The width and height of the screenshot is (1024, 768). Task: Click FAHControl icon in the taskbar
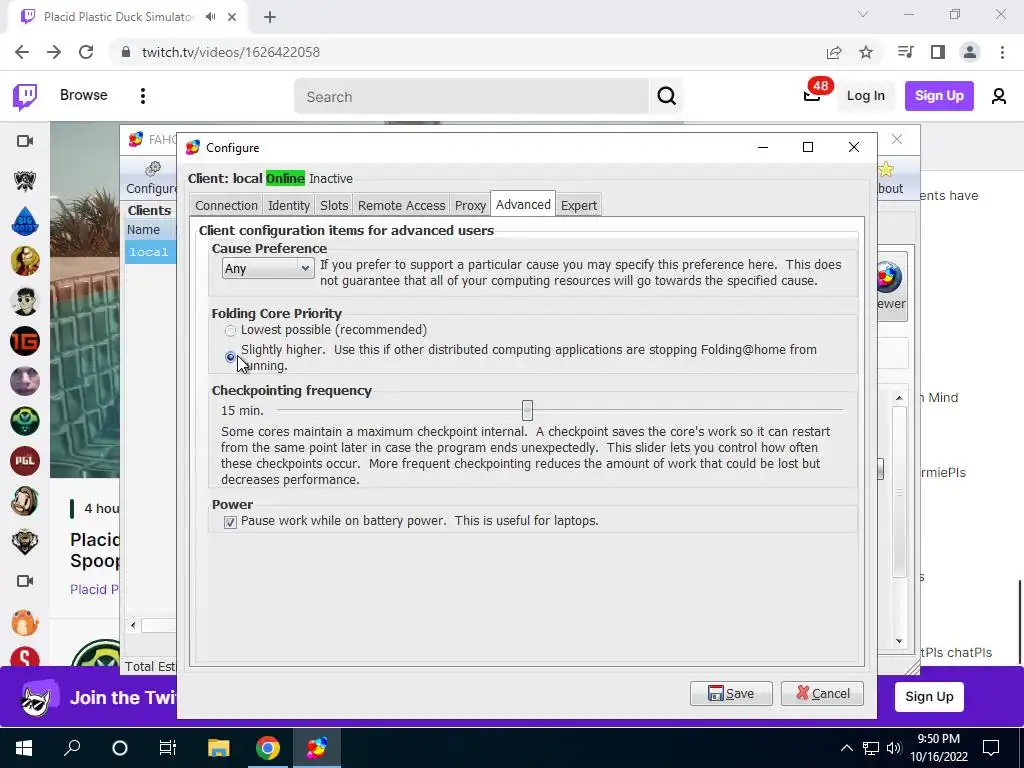317,748
